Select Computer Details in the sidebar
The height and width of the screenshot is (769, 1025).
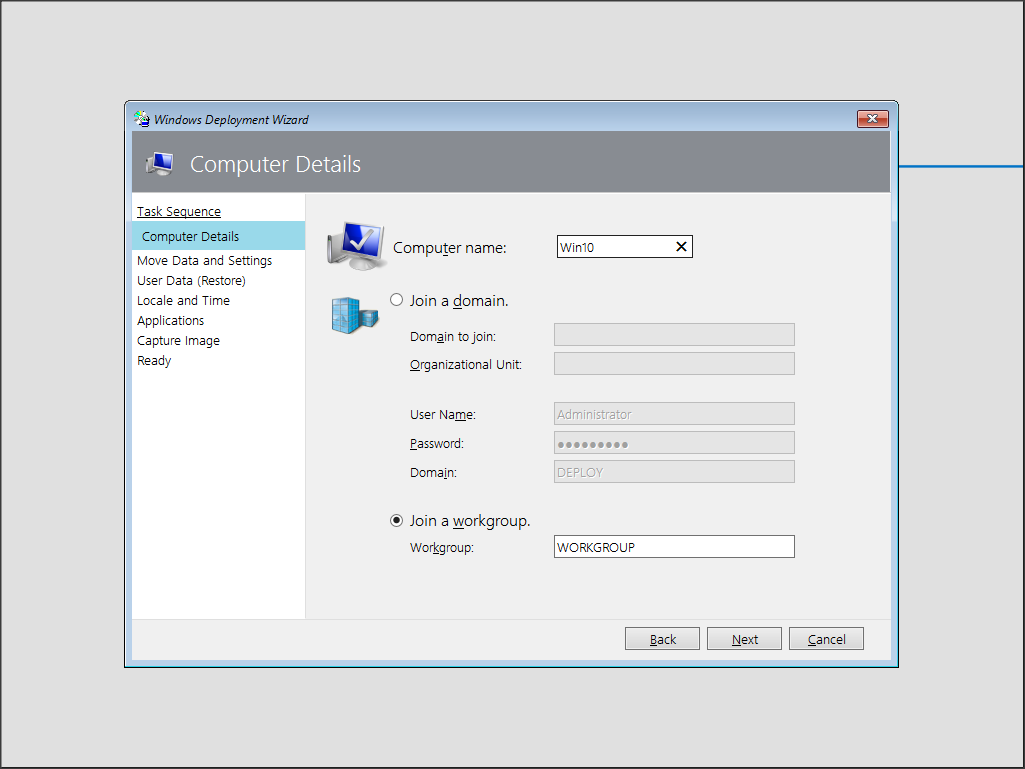[x=190, y=237]
